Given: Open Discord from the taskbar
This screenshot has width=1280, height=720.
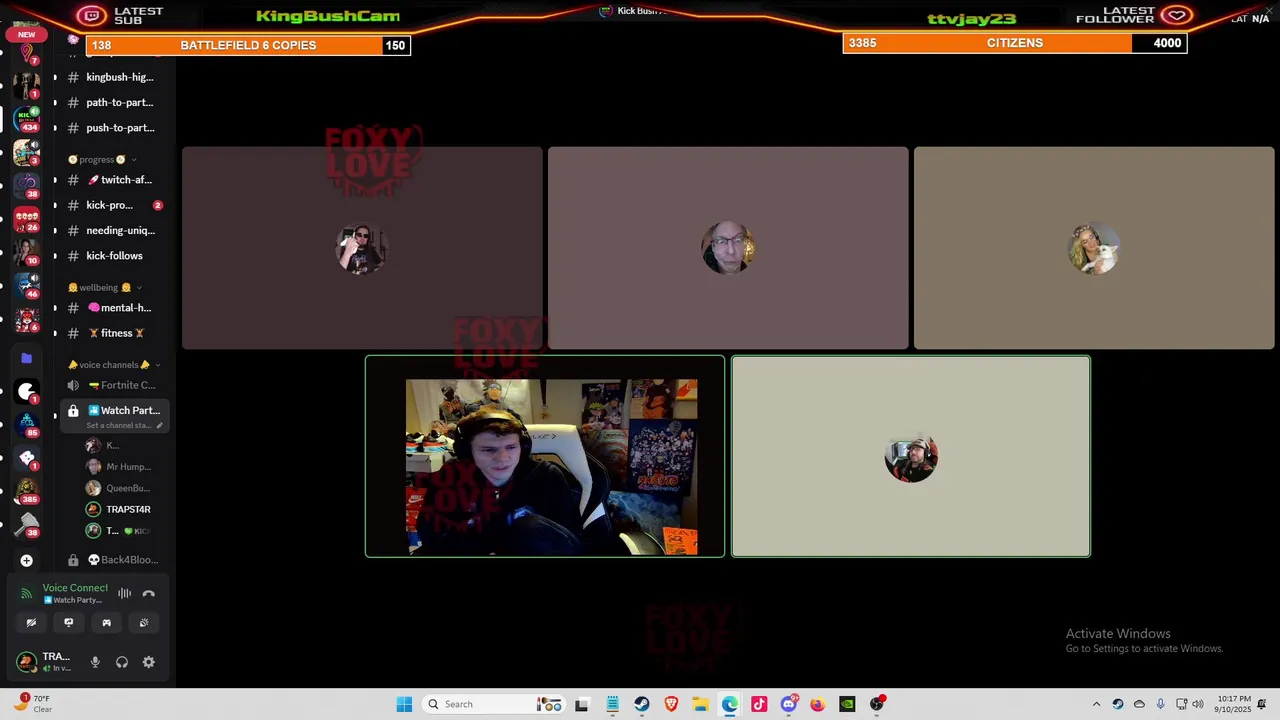Looking at the screenshot, I should [x=789, y=704].
